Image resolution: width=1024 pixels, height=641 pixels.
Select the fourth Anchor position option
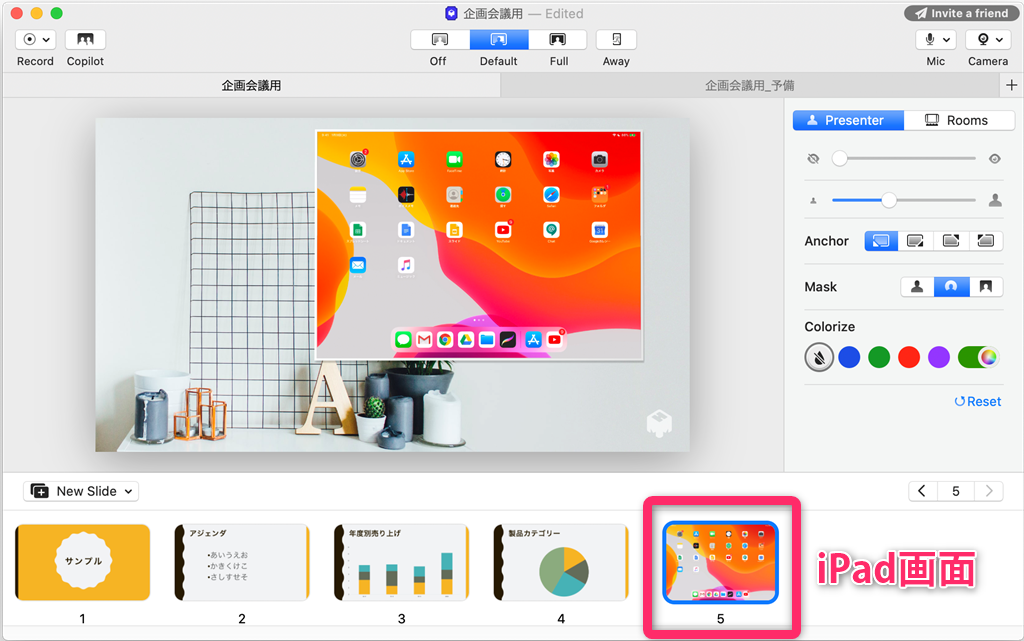pos(985,241)
